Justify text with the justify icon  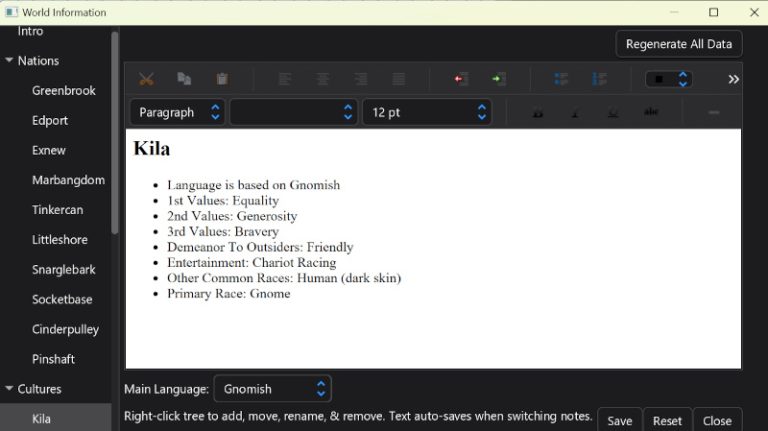point(399,79)
